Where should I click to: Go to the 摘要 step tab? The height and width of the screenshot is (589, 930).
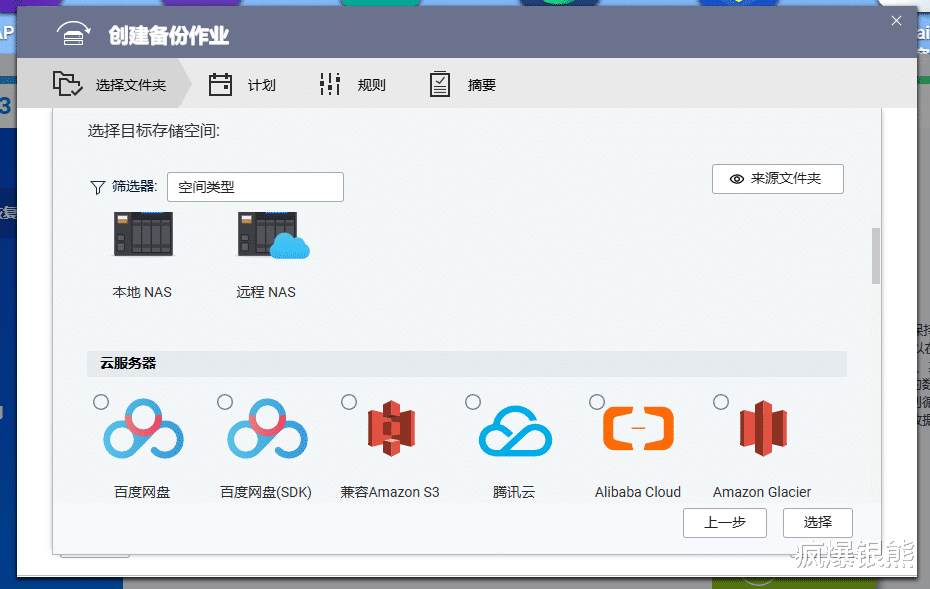point(463,84)
